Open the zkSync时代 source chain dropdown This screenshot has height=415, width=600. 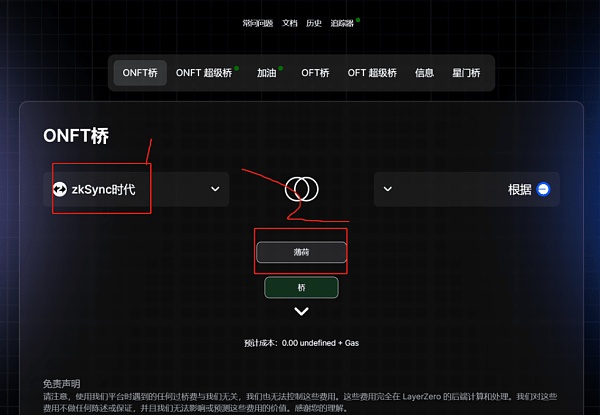pyautogui.click(x=136, y=189)
